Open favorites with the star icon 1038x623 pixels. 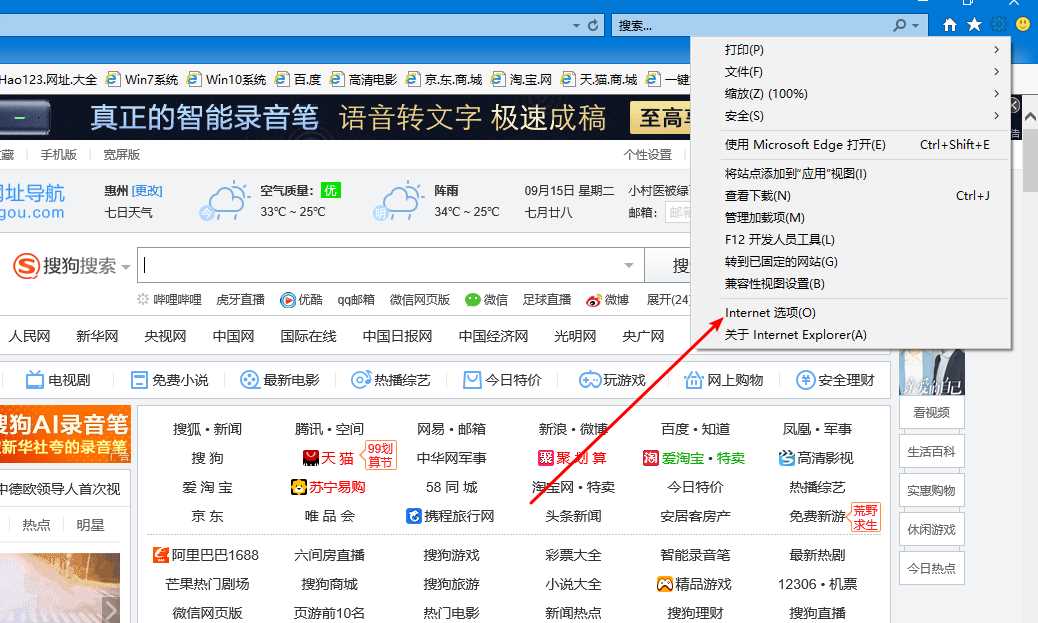point(975,24)
